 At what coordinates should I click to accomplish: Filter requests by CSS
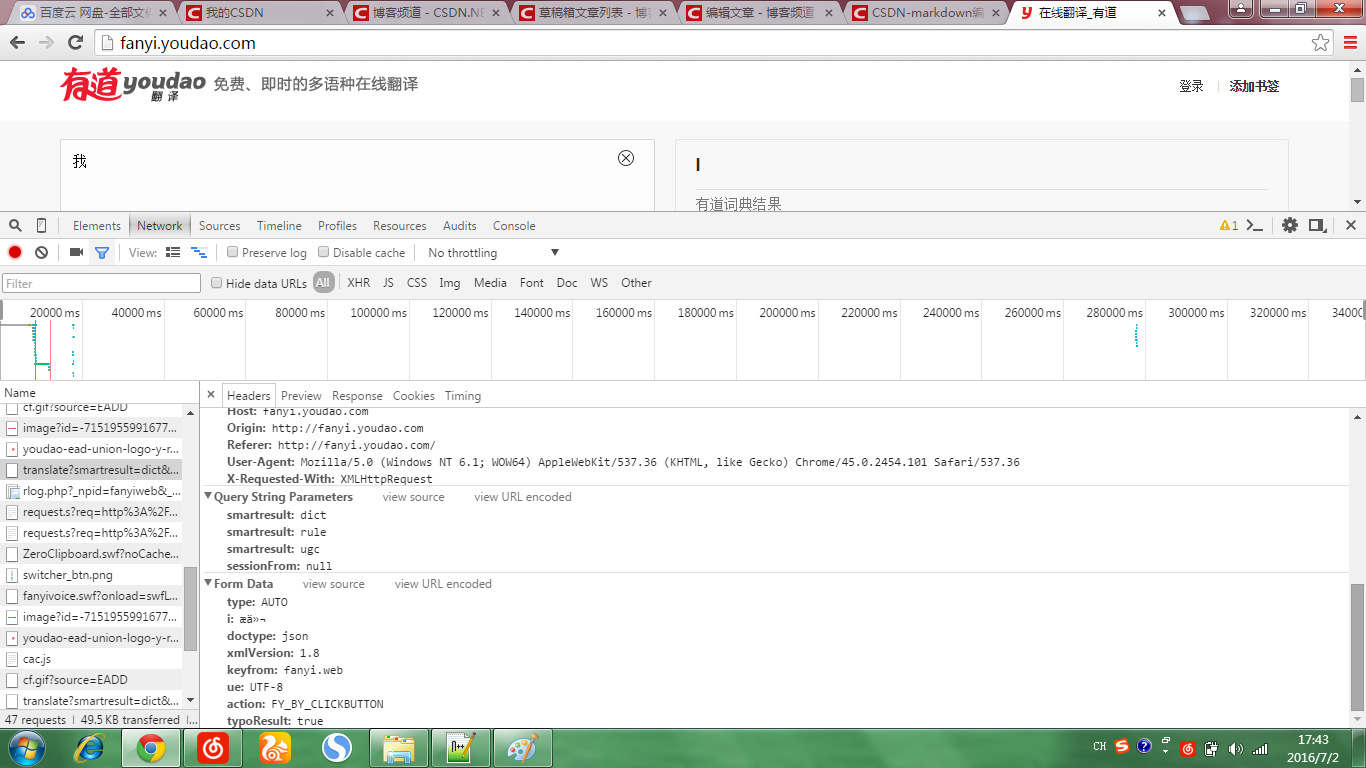tap(417, 283)
